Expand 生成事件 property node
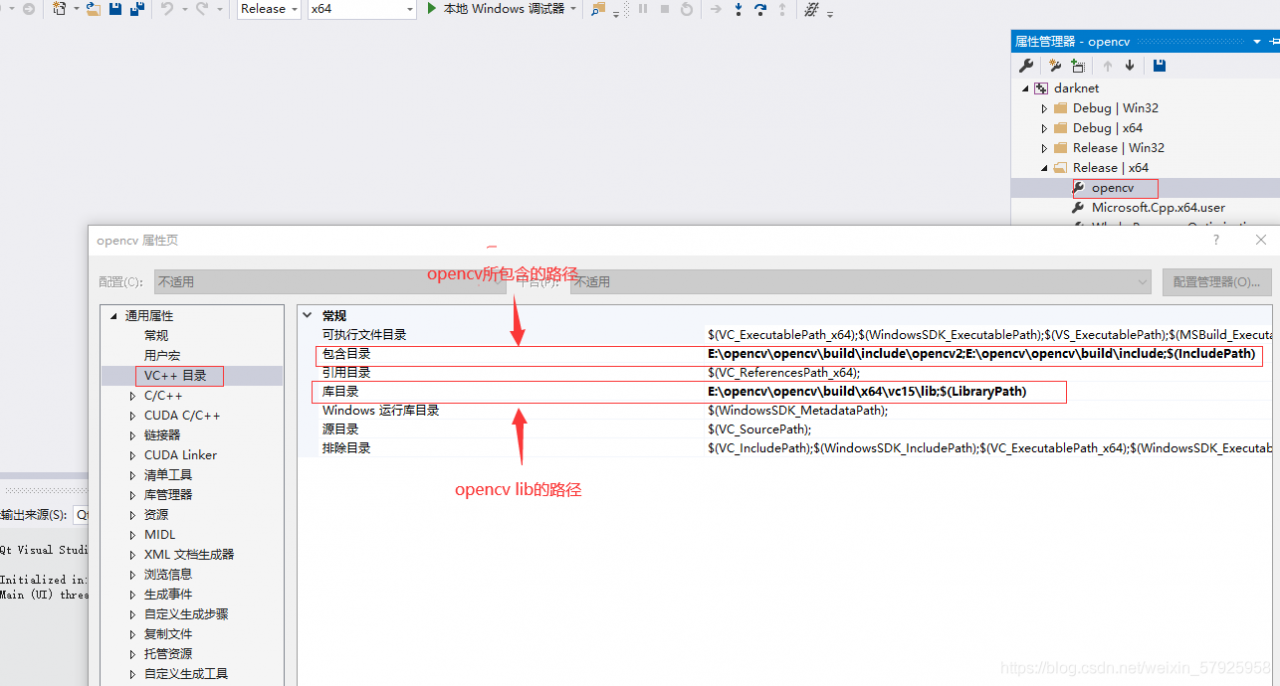The height and width of the screenshot is (686, 1280). pos(133,594)
